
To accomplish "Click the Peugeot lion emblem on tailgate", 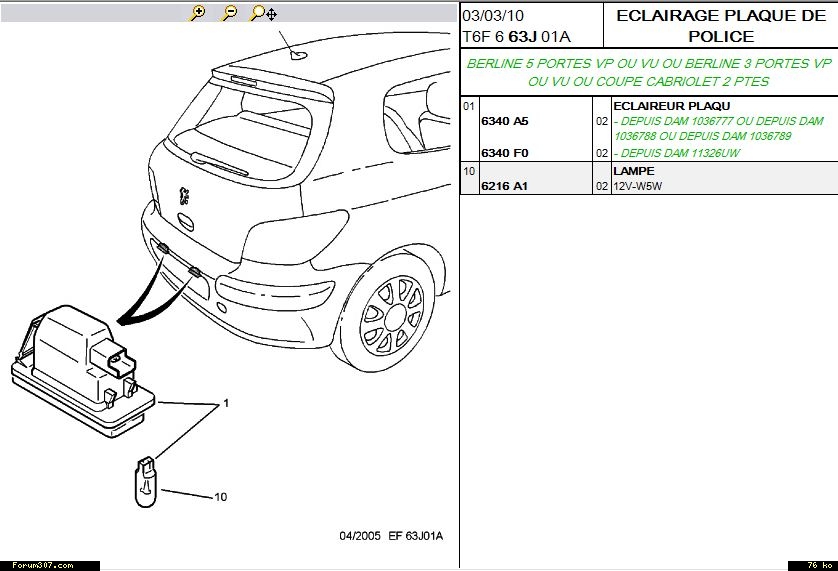I will point(184,195).
